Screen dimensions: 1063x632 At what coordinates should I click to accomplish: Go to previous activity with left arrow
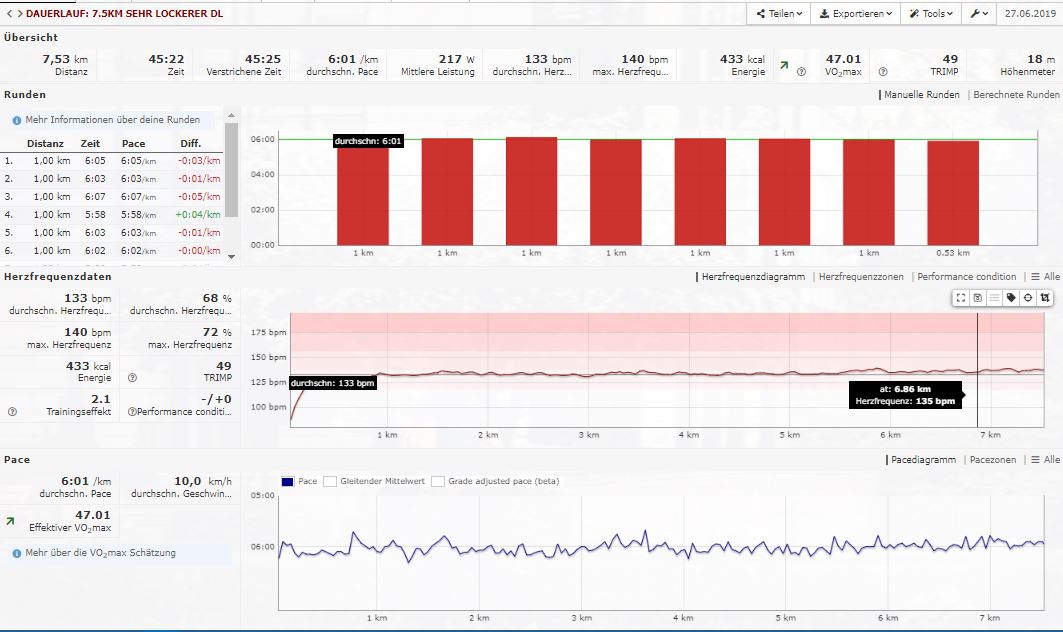[x=8, y=14]
